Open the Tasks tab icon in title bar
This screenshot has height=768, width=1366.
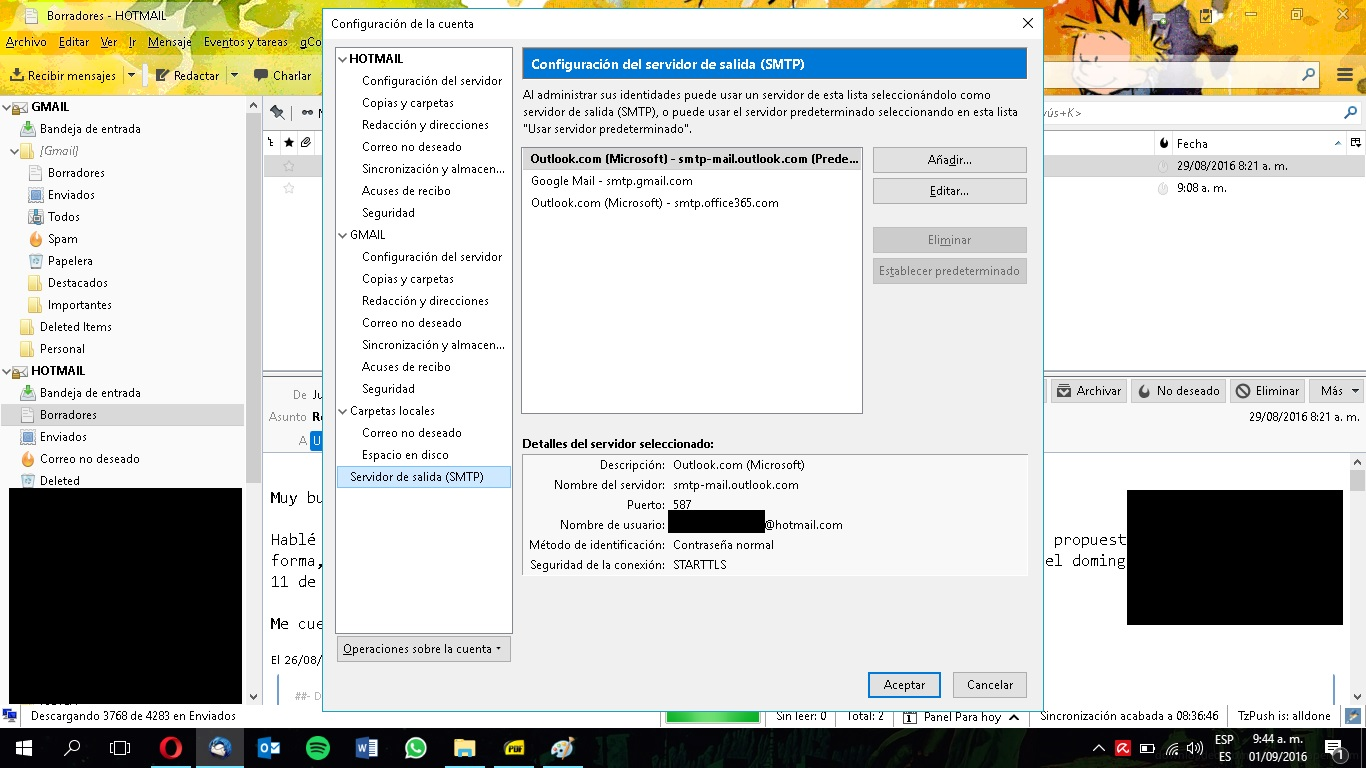coord(1207,16)
